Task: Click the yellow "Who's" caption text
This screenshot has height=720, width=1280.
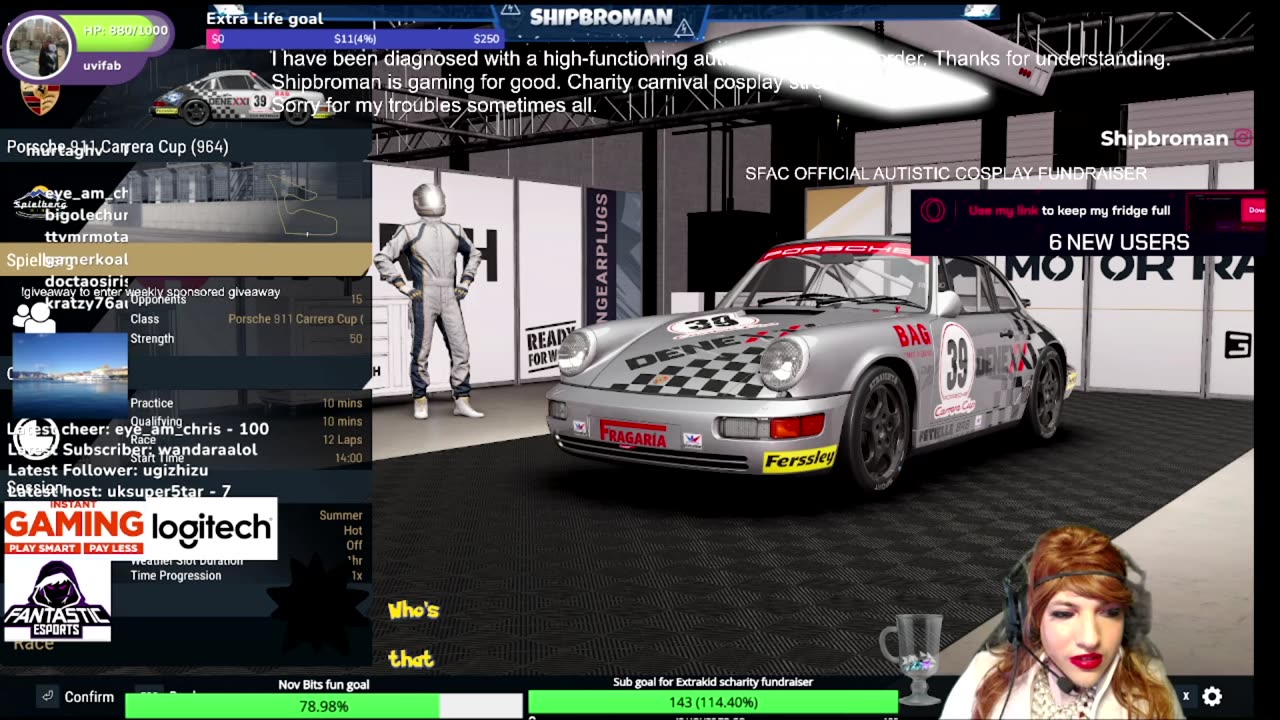Action: (414, 611)
